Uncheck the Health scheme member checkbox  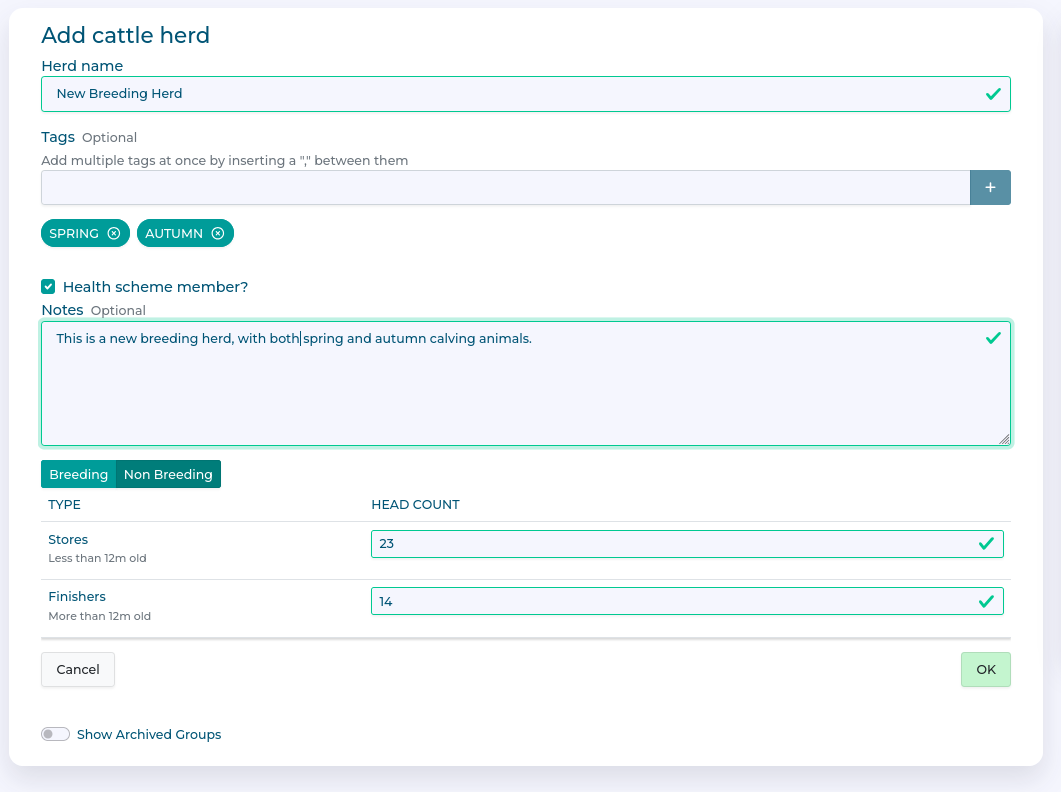pyautogui.click(x=47, y=286)
